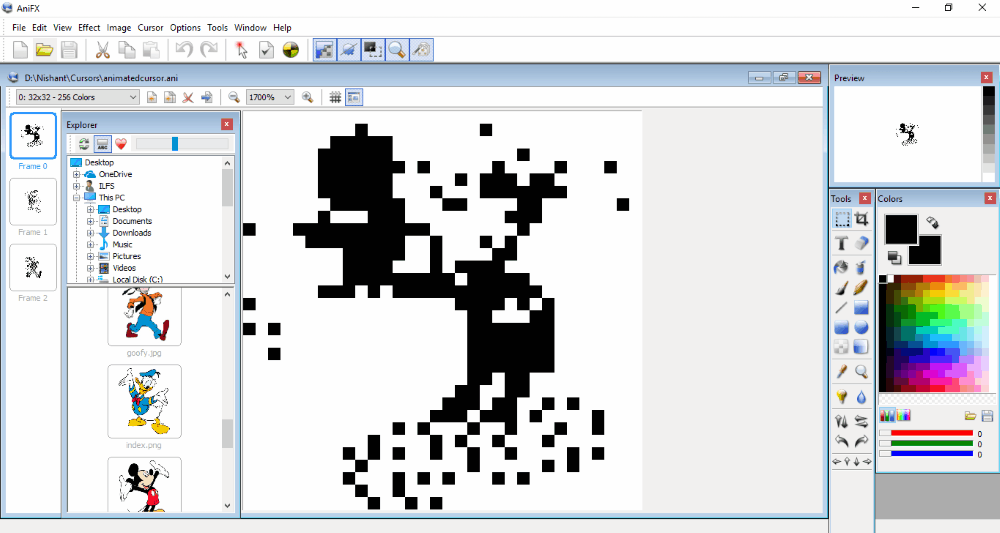Open the Window menu
The image size is (1000, 533).
tap(250, 27)
